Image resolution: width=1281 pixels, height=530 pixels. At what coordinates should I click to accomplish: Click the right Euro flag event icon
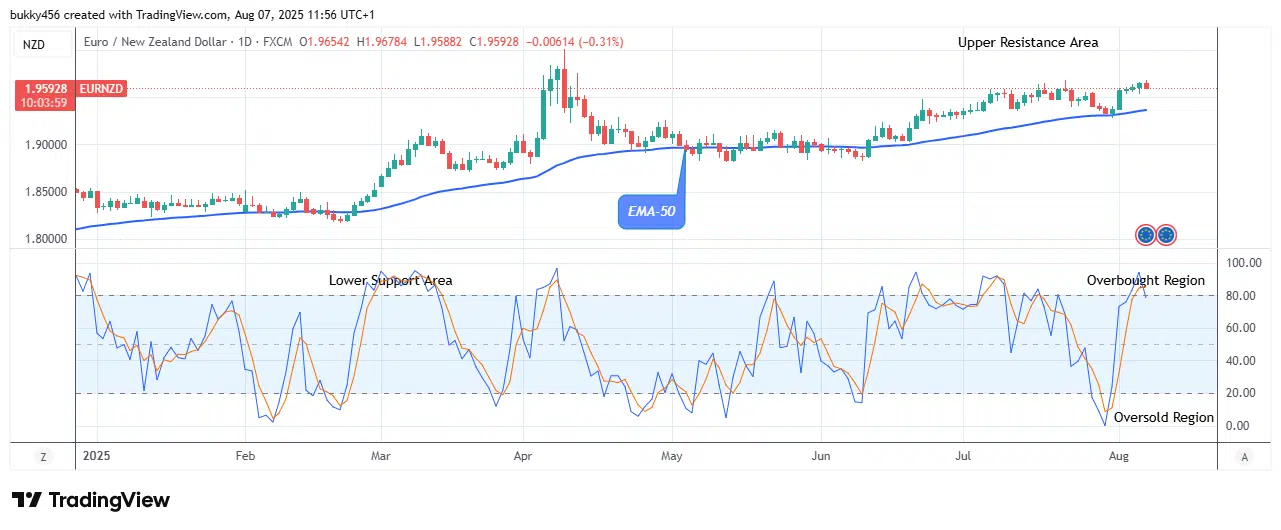point(1166,236)
